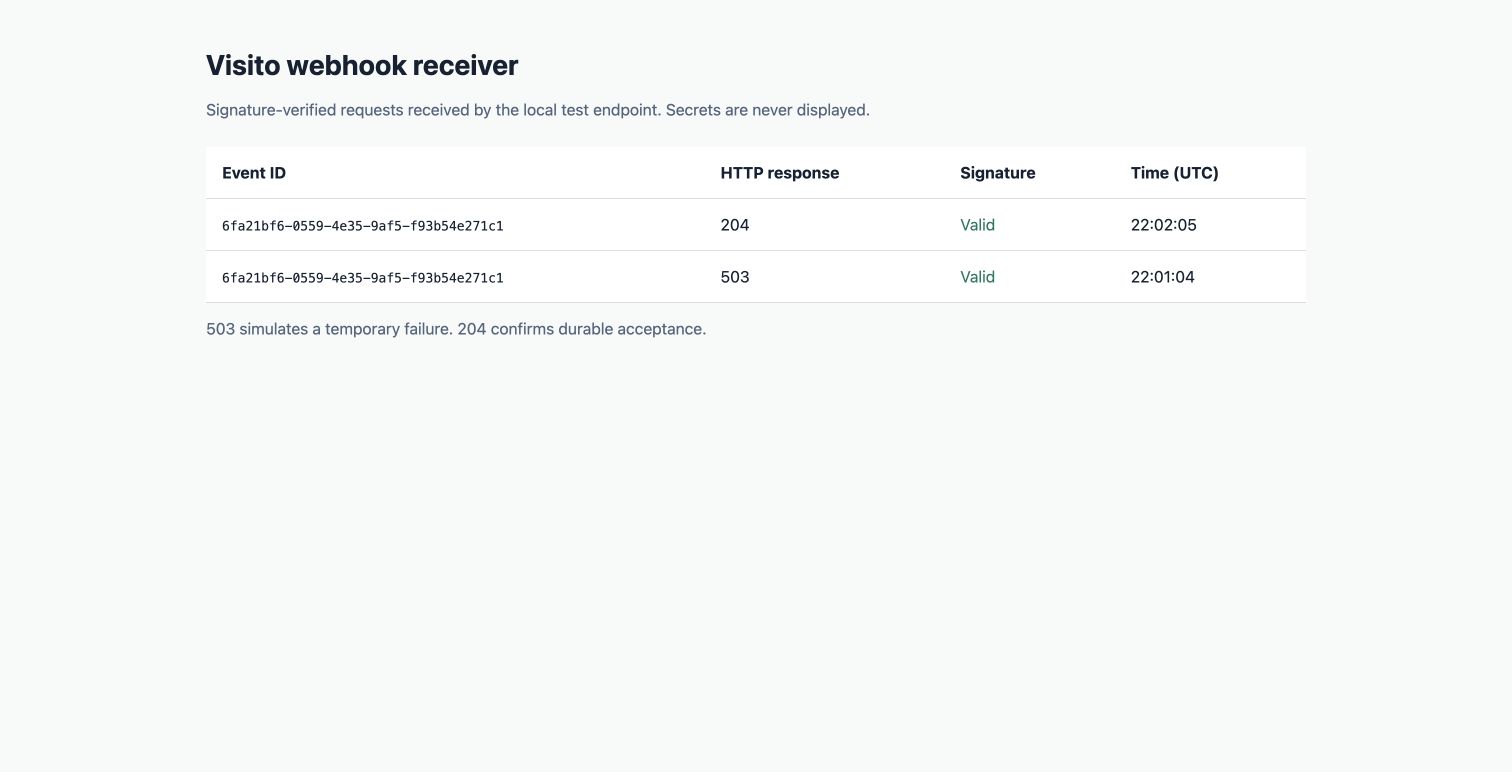Click the "22:02:05" time cell
This screenshot has height=772, width=1512.
click(1164, 225)
